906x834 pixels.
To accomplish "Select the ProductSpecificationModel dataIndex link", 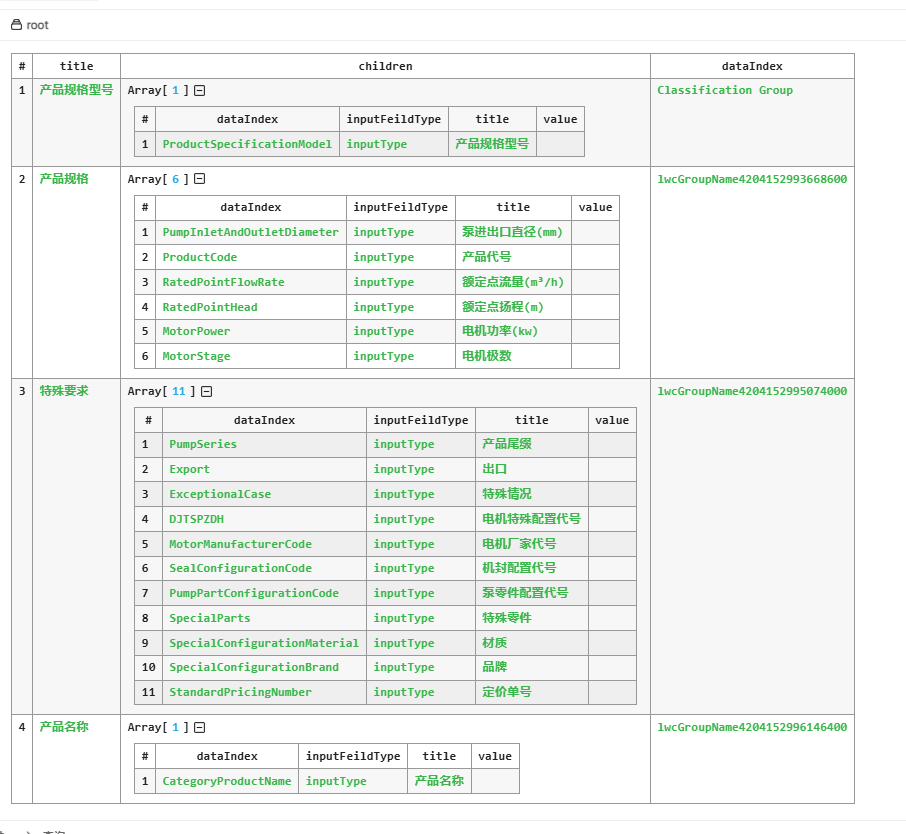I will [x=246, y=144].
